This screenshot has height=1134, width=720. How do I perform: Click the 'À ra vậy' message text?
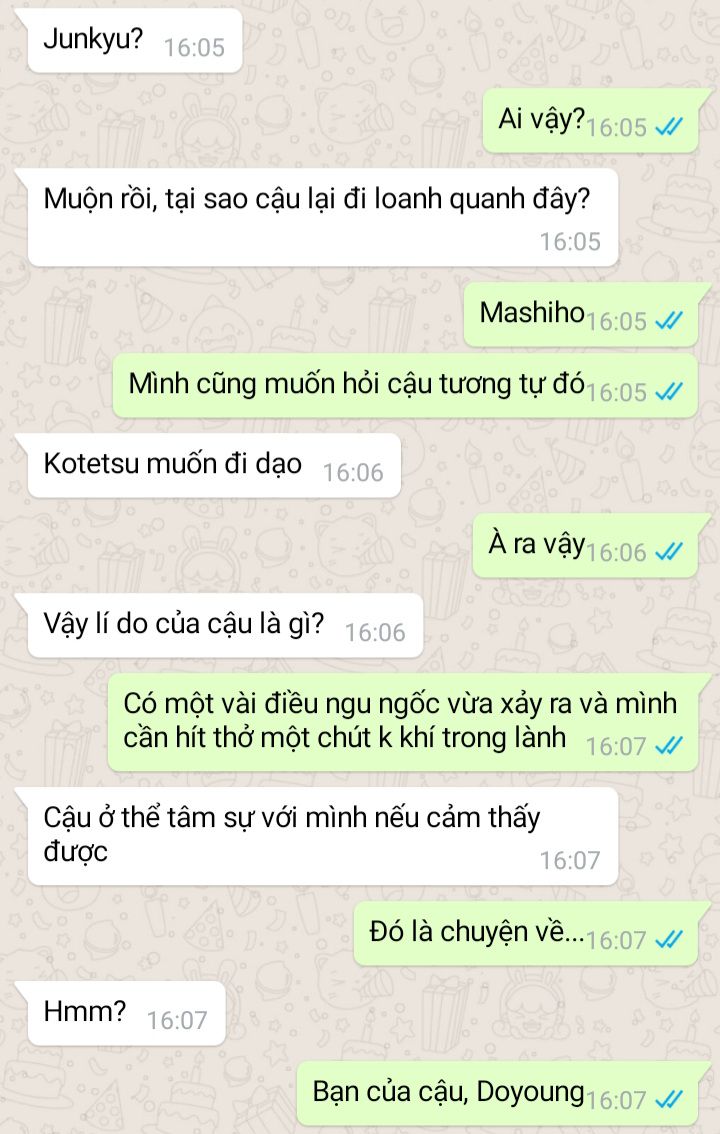[x=537, y=542]
